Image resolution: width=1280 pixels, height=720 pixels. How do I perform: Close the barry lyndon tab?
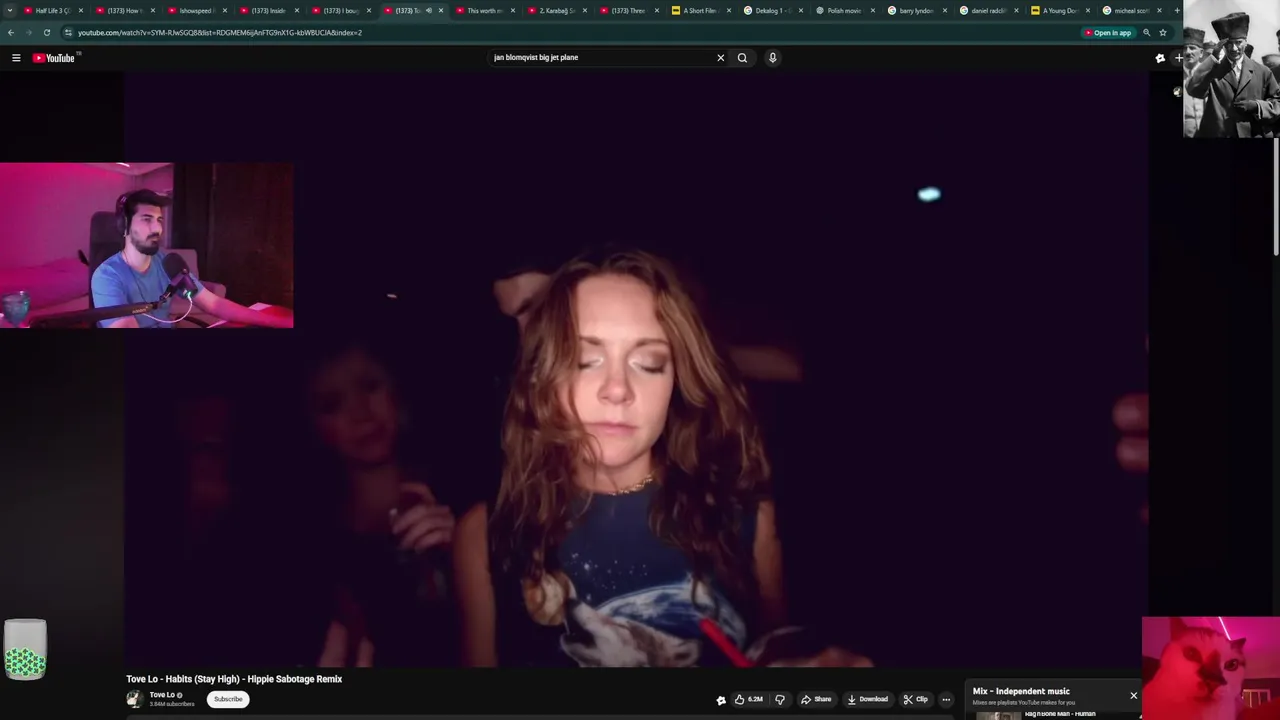coord(945,11)
